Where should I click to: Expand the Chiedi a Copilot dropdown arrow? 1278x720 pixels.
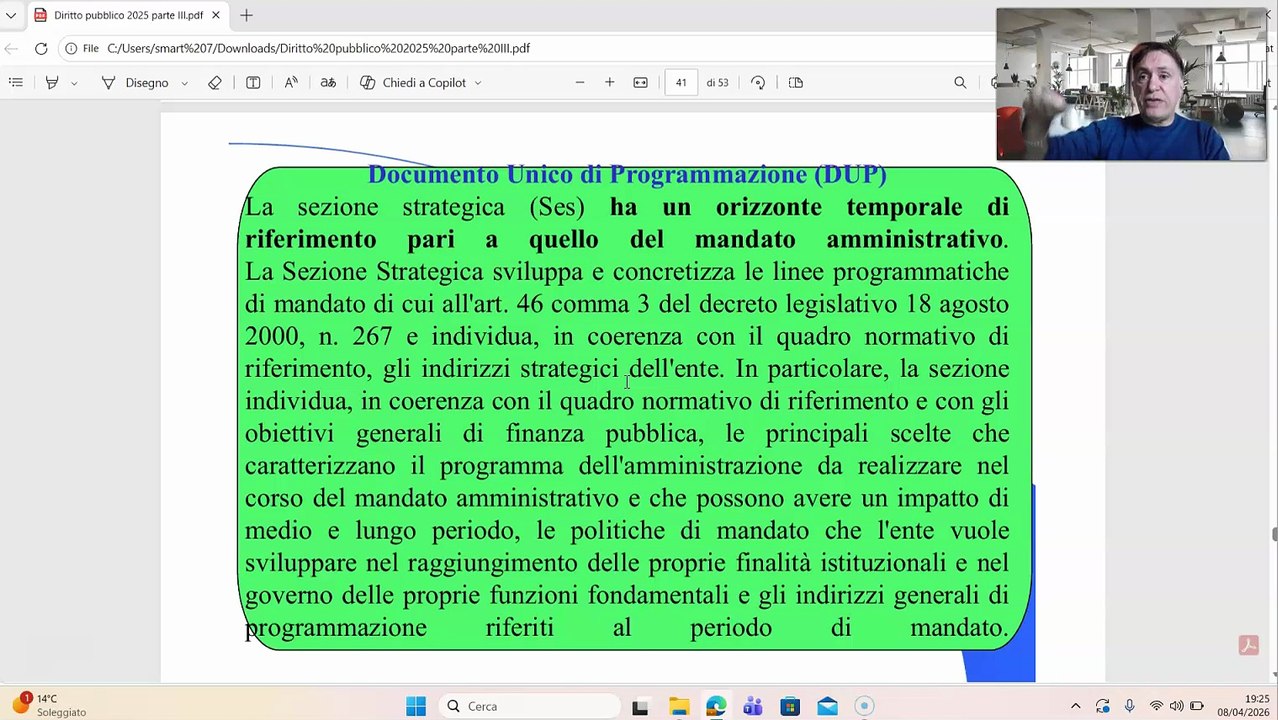point(478,83)
